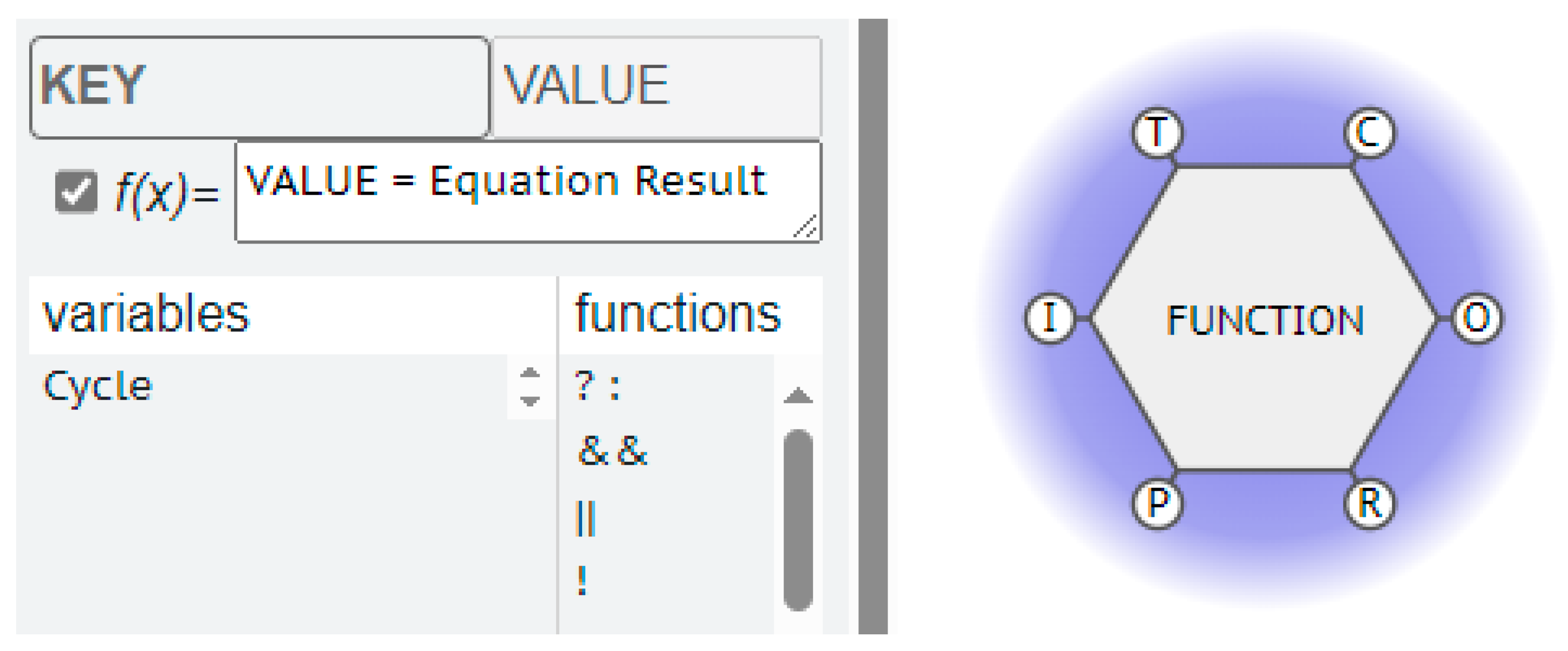Select the O output node circle
The height and width of the screenshot is (651, 1568).
tap(1476, 317)
